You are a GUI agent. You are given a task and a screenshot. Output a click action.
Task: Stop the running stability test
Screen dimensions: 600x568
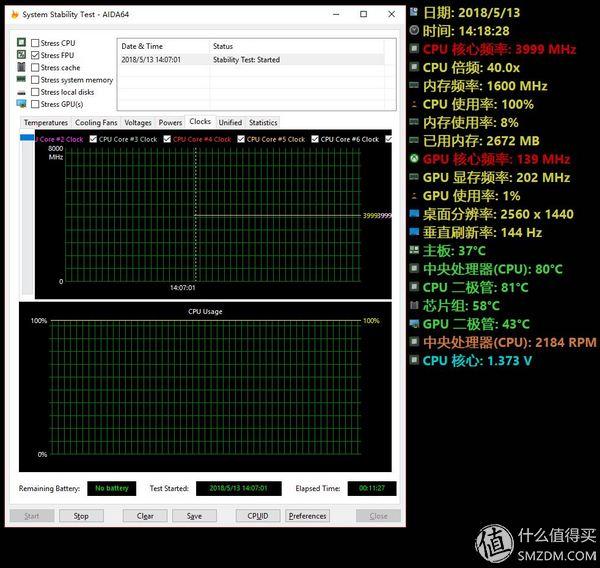pyautogui.click(x=81, y=516)
